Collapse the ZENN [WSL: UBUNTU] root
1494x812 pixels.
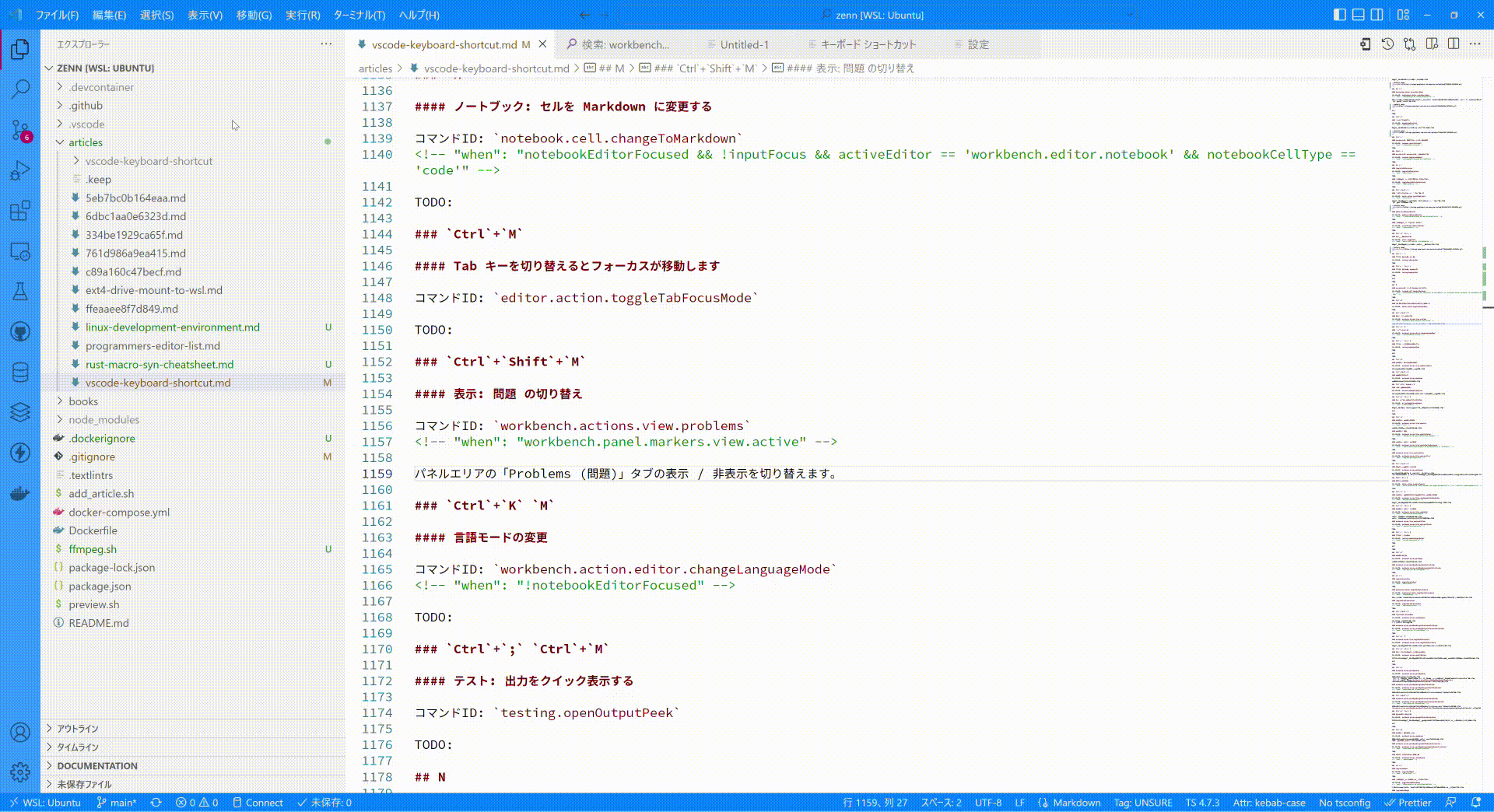192,68
